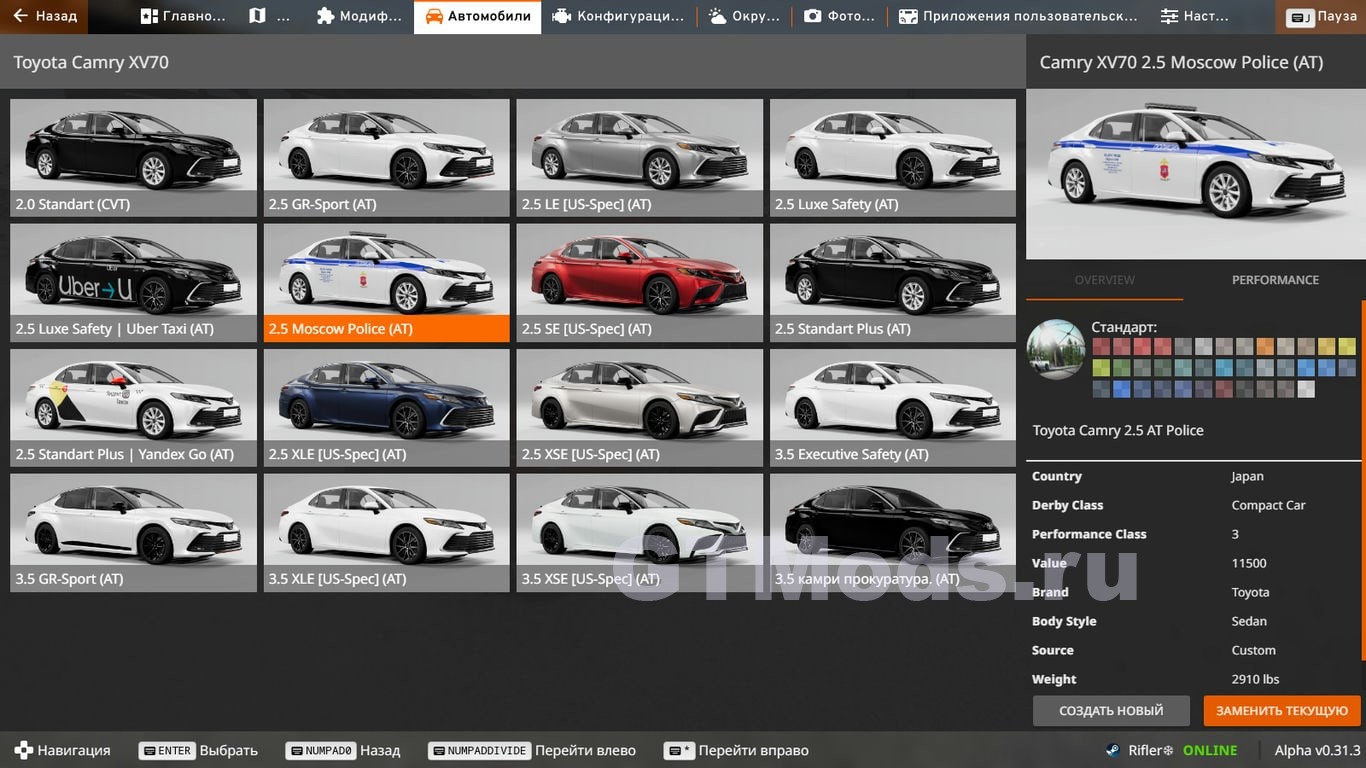
Task: Select the Автомобили vehicles tab
Action: click(x=478, y=16)
